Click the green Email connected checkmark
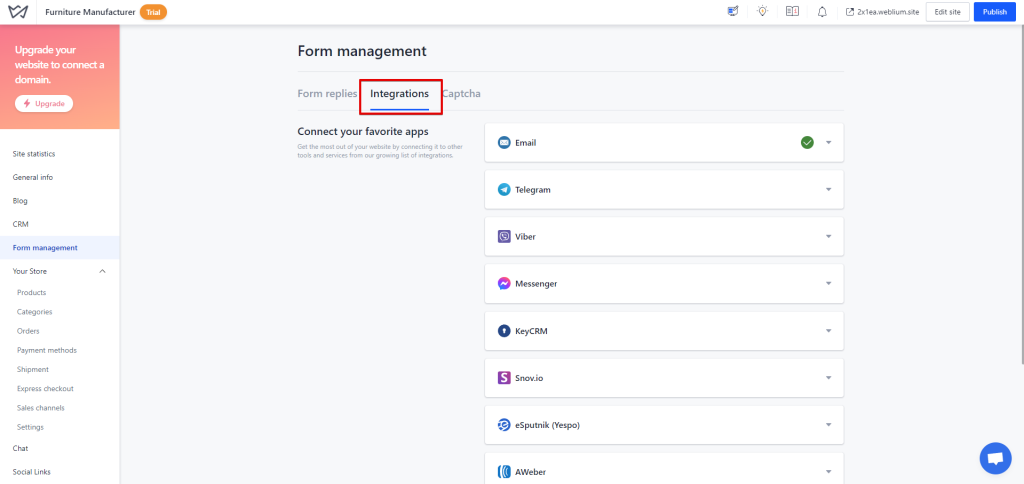Image resolution: width=1024 pixels, height=484 pixels. pos(807,142)
